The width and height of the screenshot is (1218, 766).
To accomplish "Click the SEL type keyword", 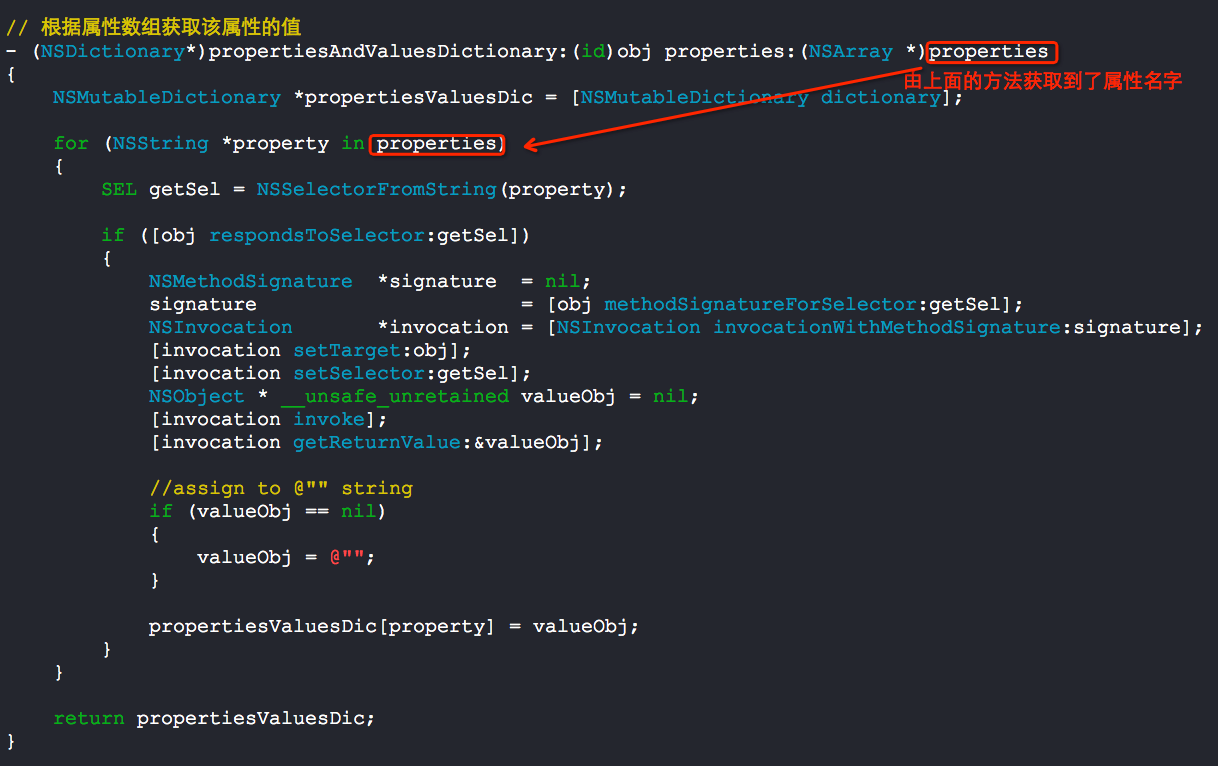I will point(119,189).
